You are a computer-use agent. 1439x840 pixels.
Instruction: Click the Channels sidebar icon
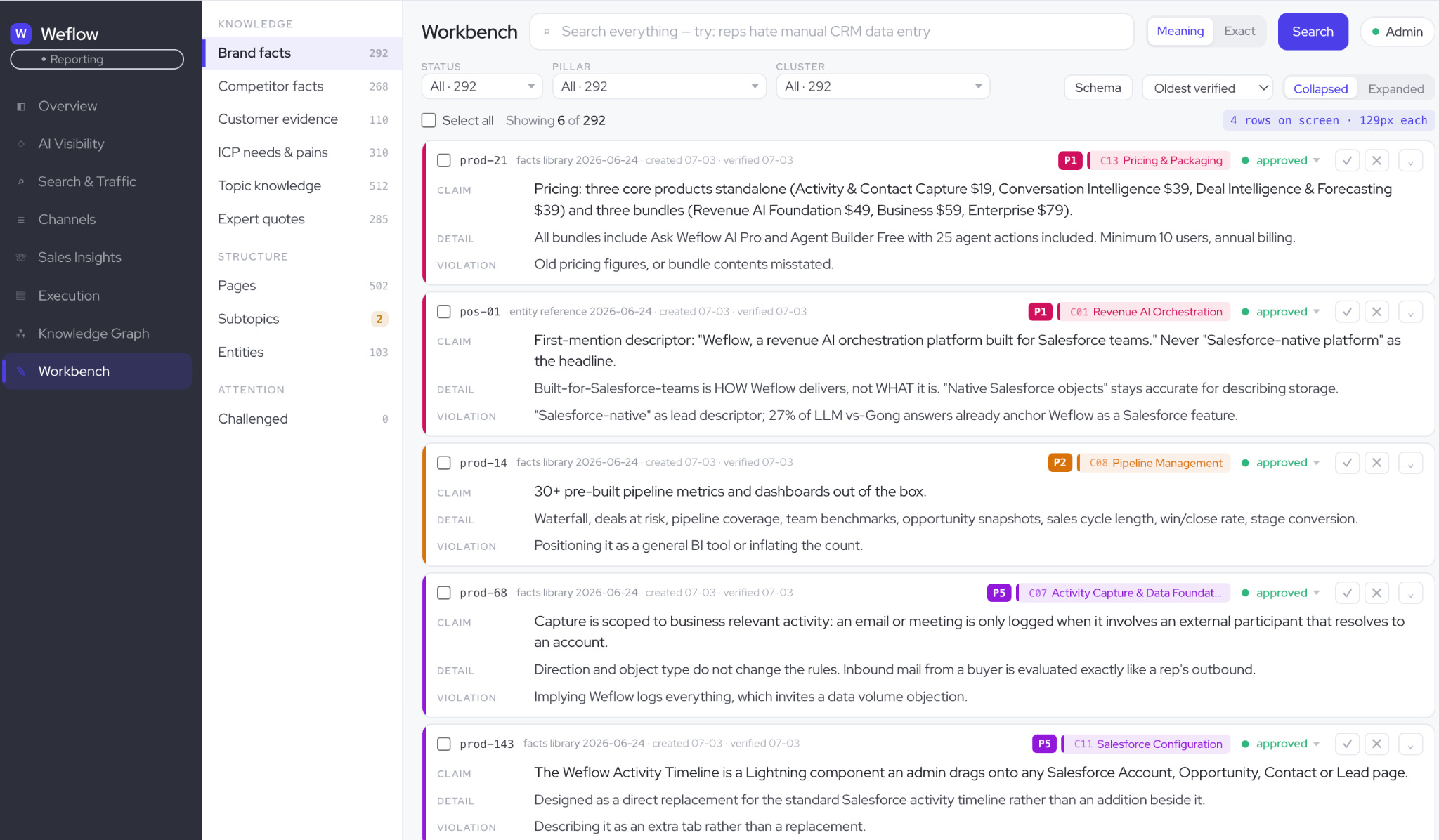click(21, 220)
